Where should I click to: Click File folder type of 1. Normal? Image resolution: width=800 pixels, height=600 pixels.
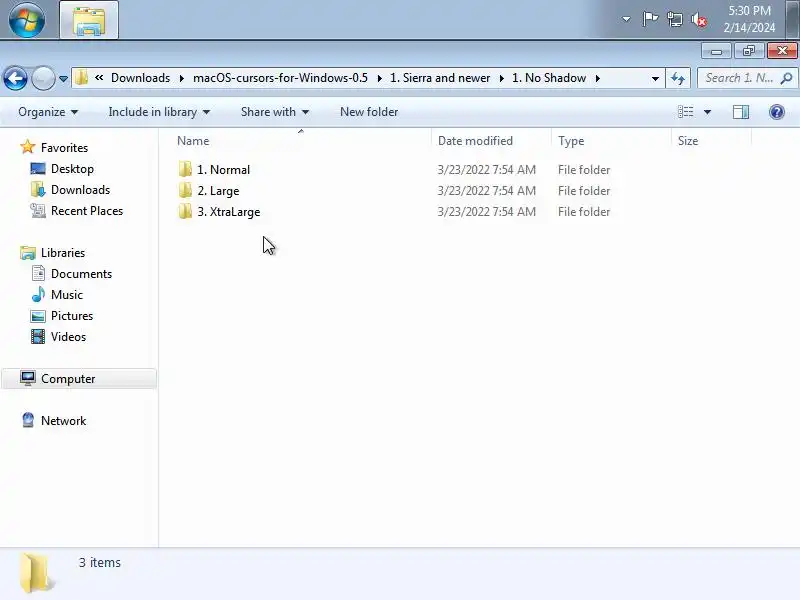click(x=584, y=170)
